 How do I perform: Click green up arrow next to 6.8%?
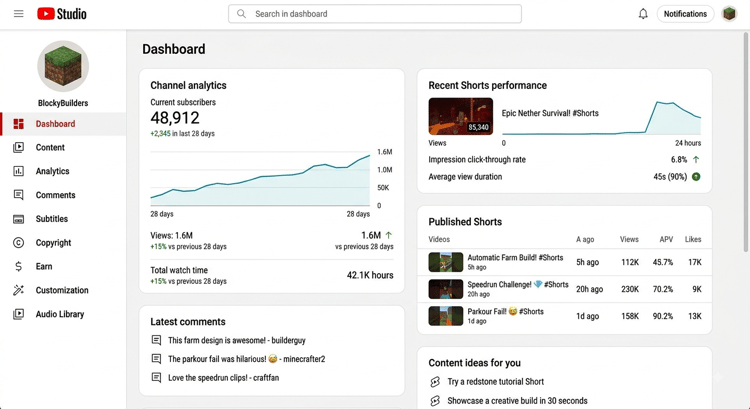[696, 159]
